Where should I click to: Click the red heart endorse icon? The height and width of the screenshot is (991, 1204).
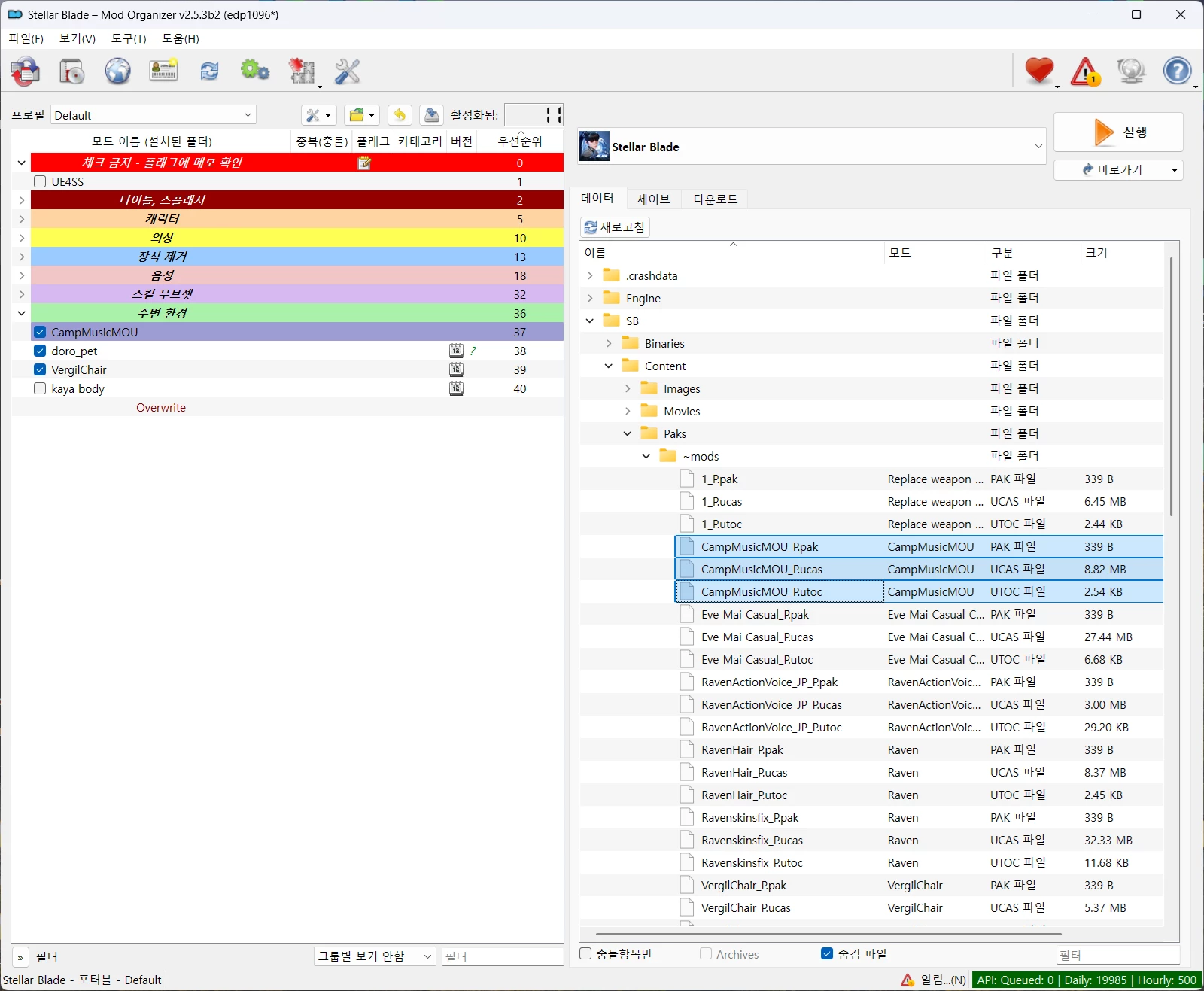(1039, 71)
